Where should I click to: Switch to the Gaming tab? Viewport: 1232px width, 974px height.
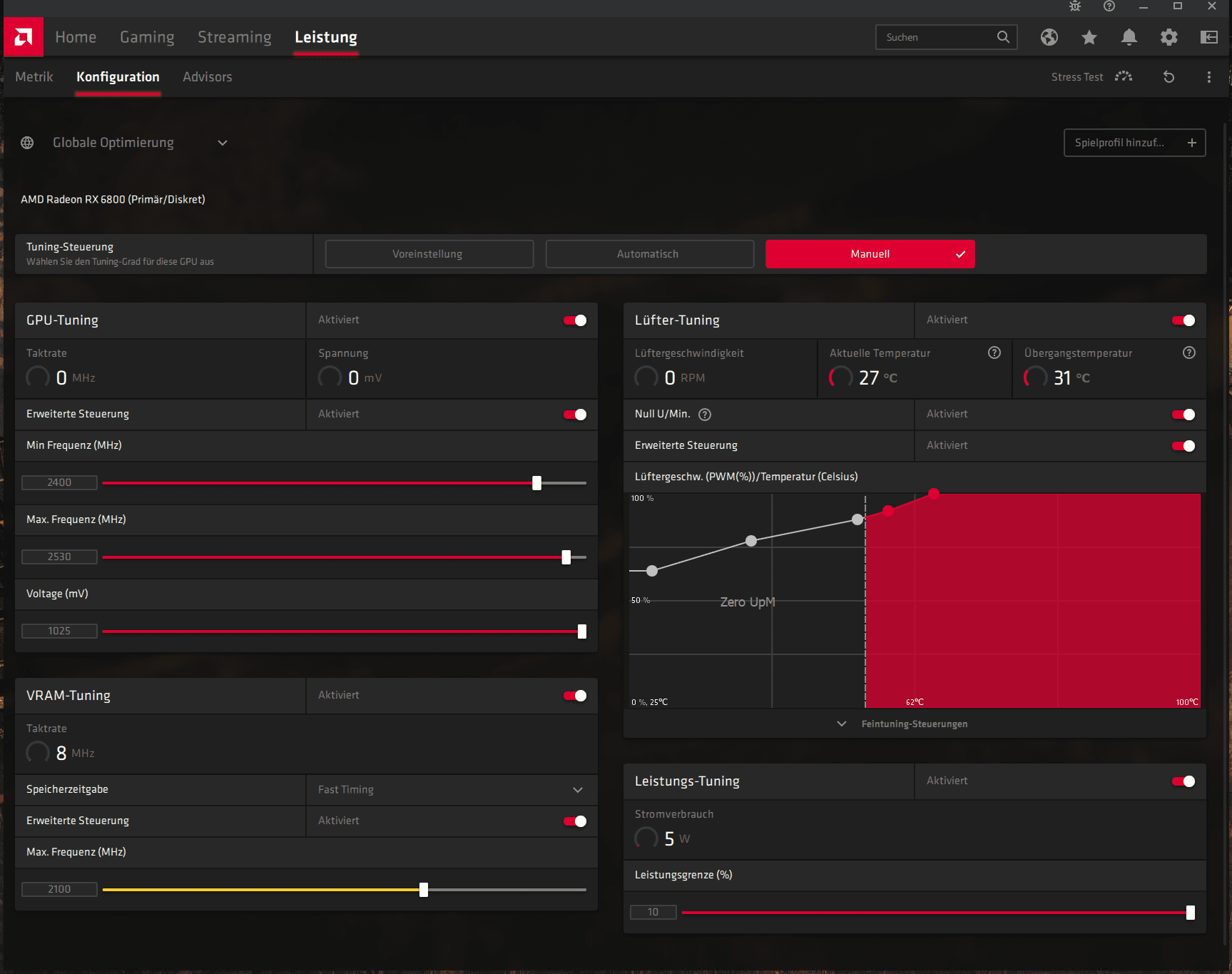tap(147, 37)
